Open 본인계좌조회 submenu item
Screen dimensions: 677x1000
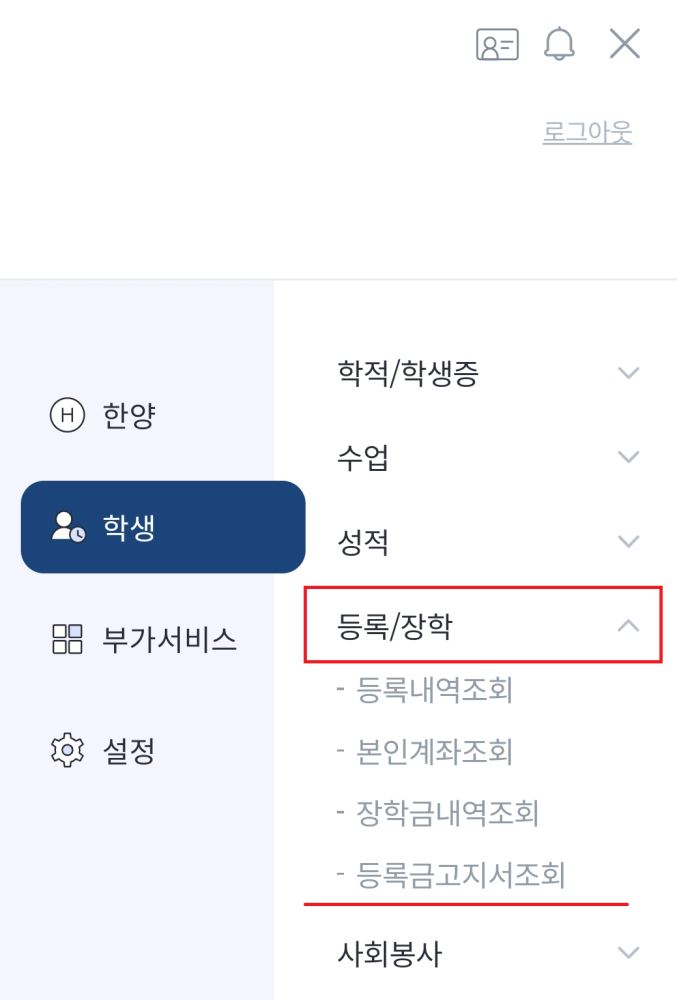[x=434, y=751]
